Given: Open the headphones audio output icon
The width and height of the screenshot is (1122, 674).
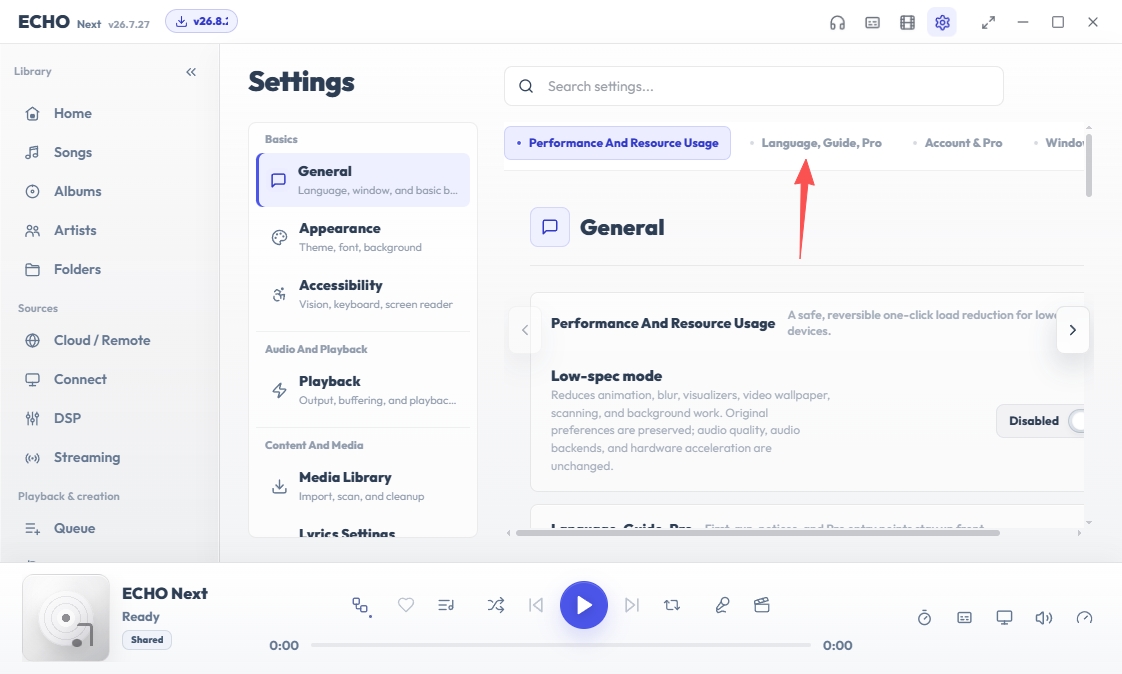Looking at the screenshot, I should click(x=837, y=23).
